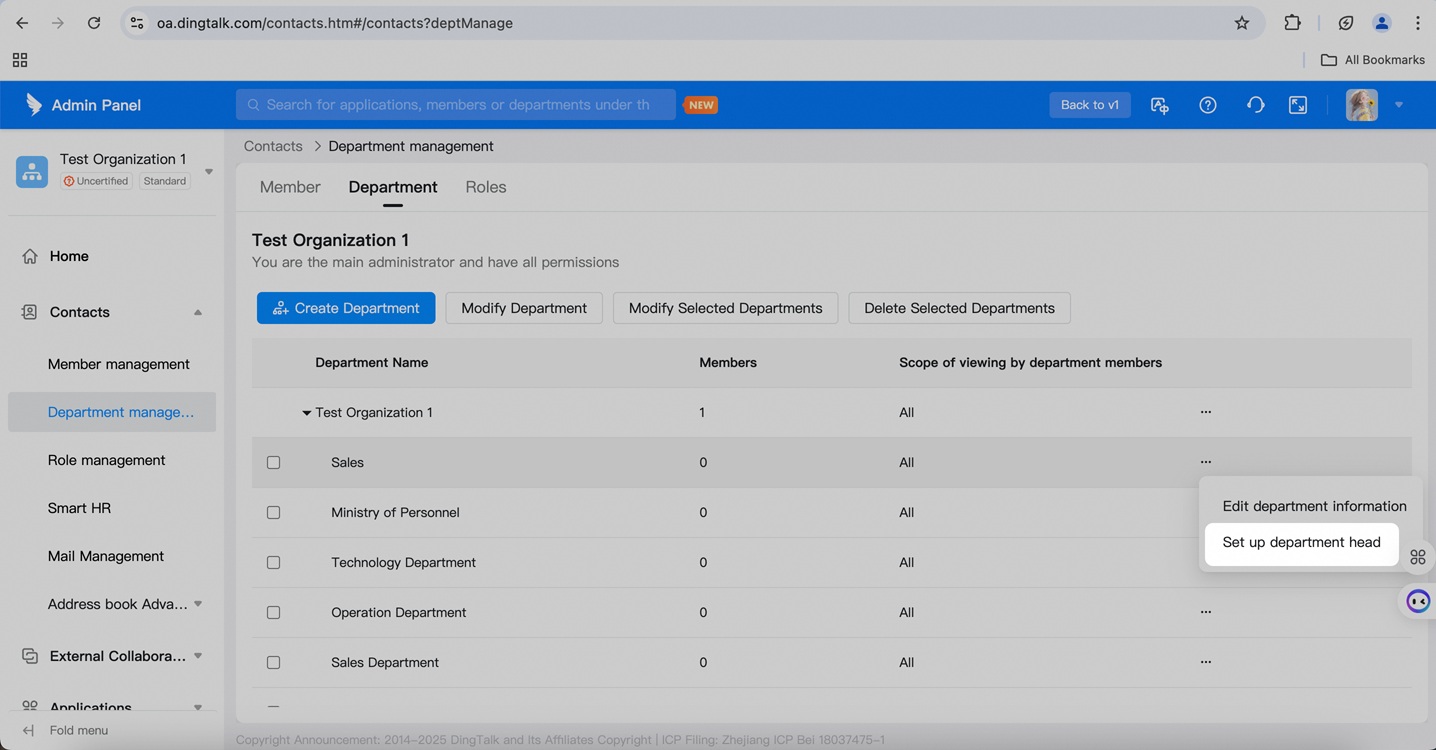
Task: Click the Technology Department name cell
Action: click(x=403, y=562)
